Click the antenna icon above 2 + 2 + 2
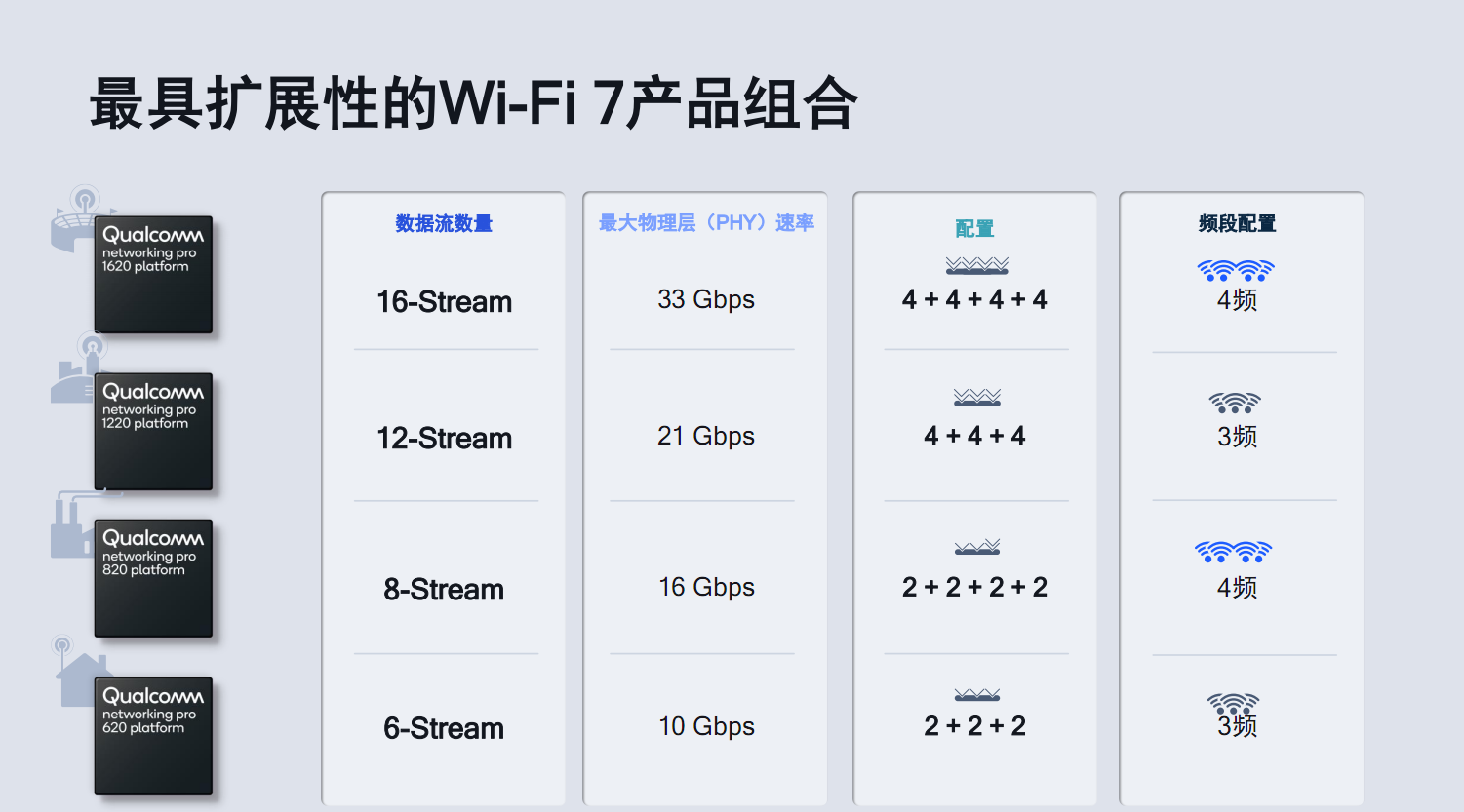1464x812 pixels. (976, 695)
